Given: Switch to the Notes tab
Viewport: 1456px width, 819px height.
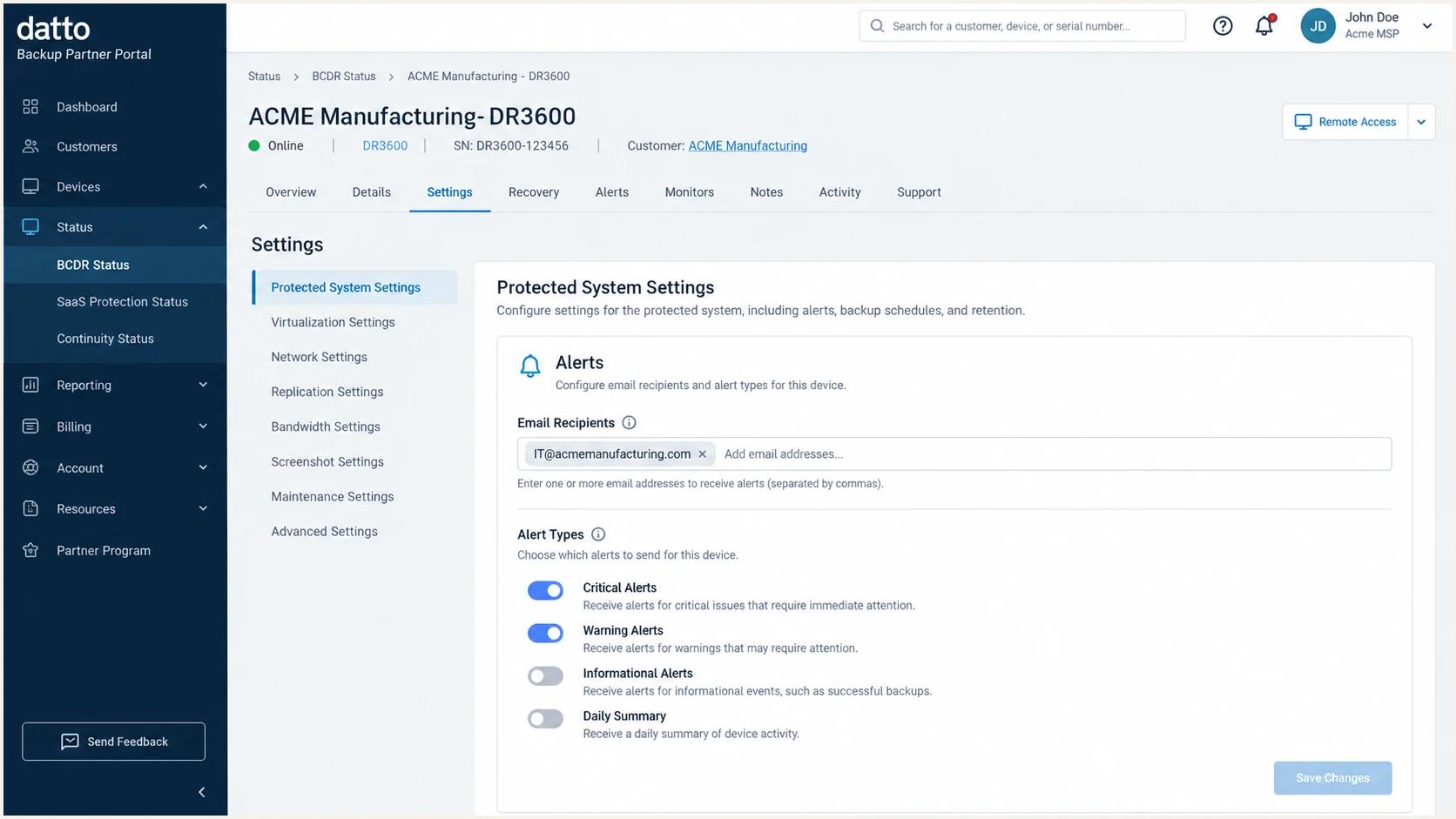Looking at the screenshot, I should (x=766, y=192).
